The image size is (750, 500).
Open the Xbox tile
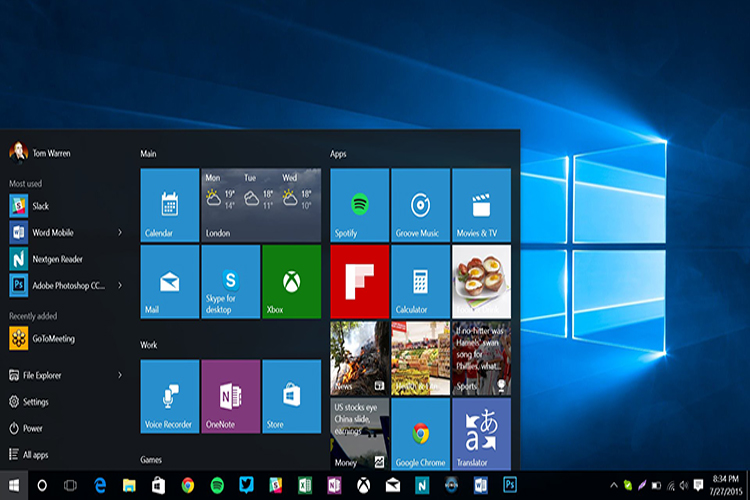click(x=291, y=281)
